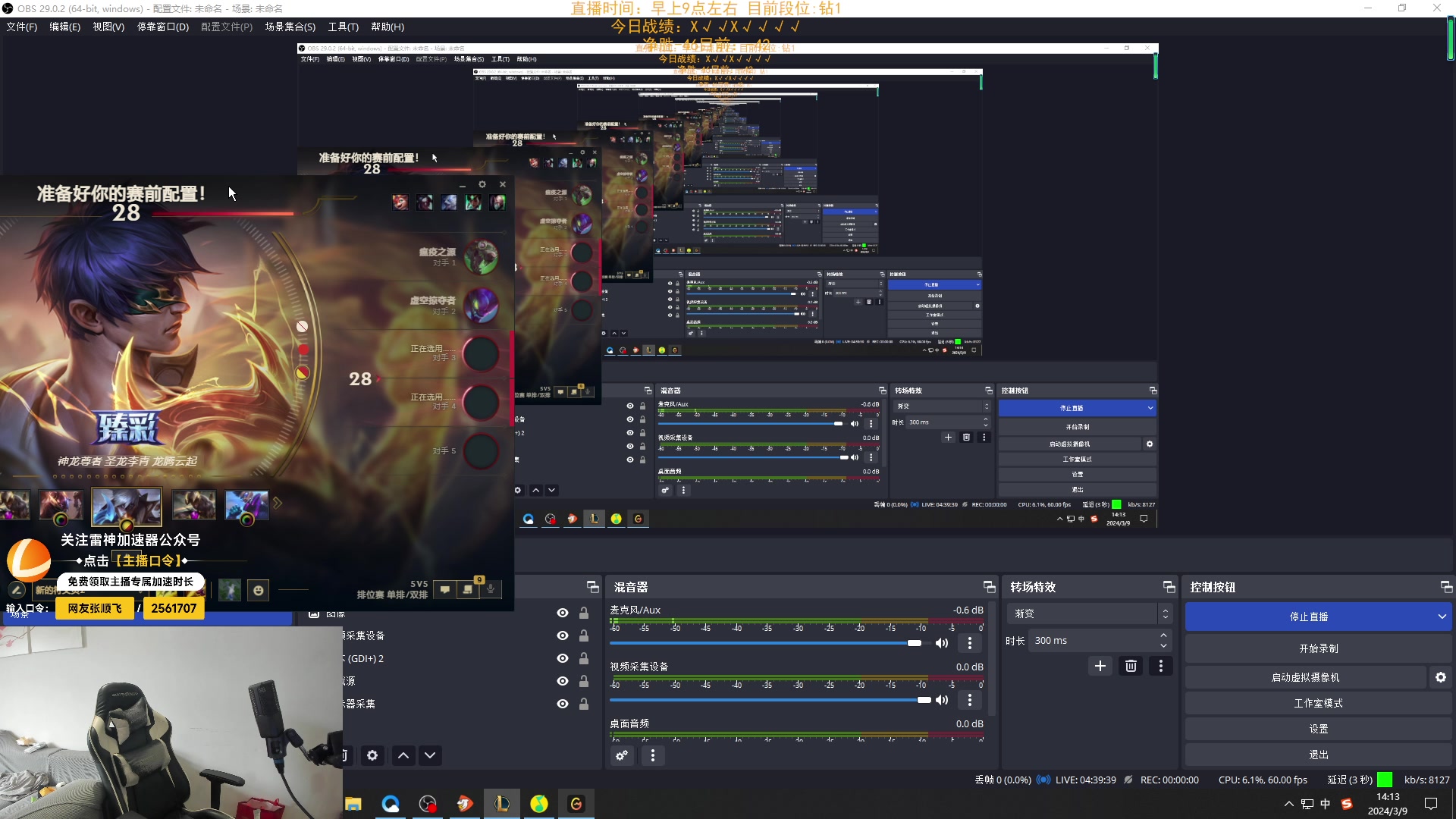
Task: Enable 工作室模式 in controls
Action: [1318, 703]
